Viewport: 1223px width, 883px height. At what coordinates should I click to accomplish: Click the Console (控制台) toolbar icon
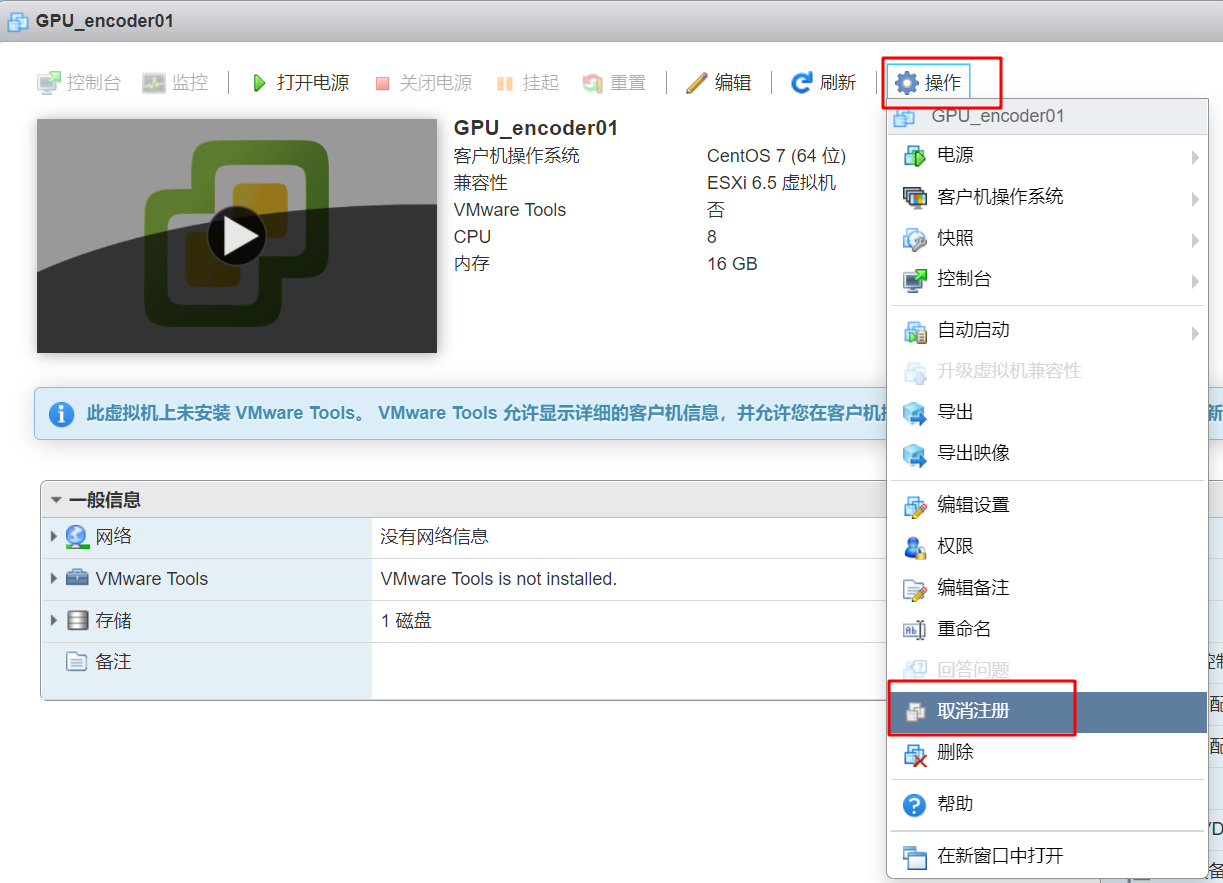(x=48, y=83)
